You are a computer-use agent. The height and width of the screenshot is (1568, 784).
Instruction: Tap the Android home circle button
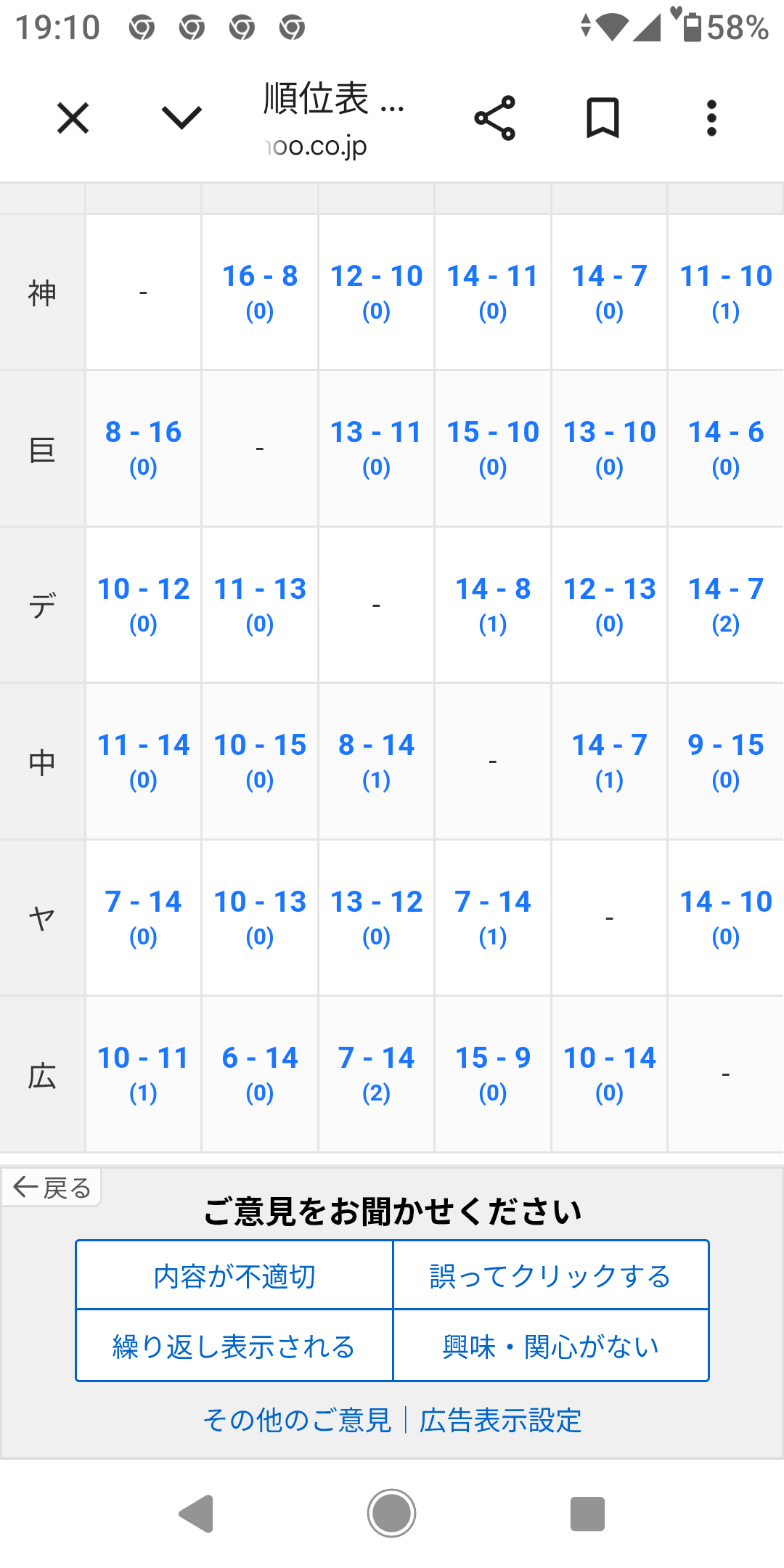(391, 1514)
